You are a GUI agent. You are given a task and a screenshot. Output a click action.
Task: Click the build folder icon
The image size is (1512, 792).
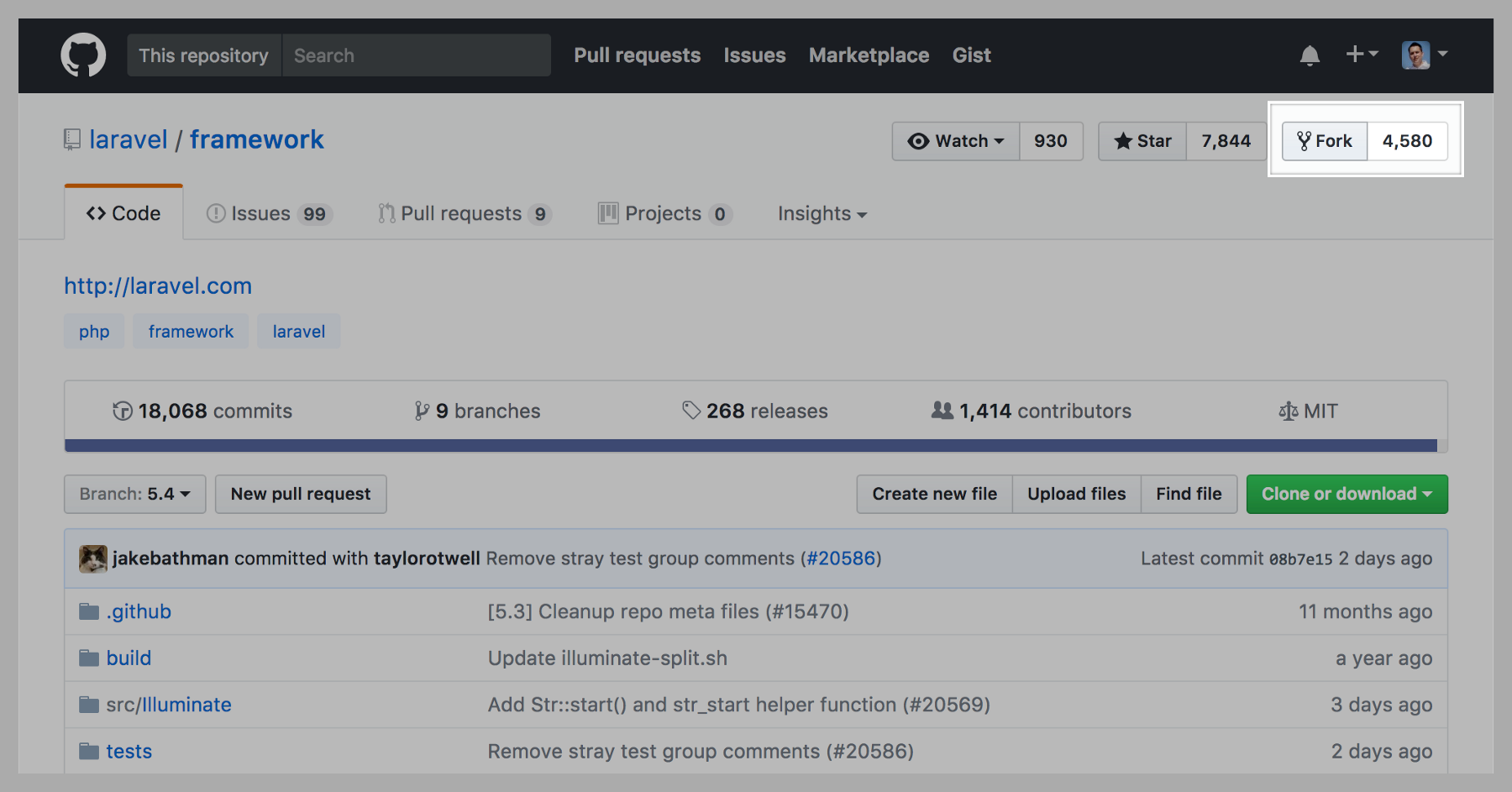click(x=89, y=658)
